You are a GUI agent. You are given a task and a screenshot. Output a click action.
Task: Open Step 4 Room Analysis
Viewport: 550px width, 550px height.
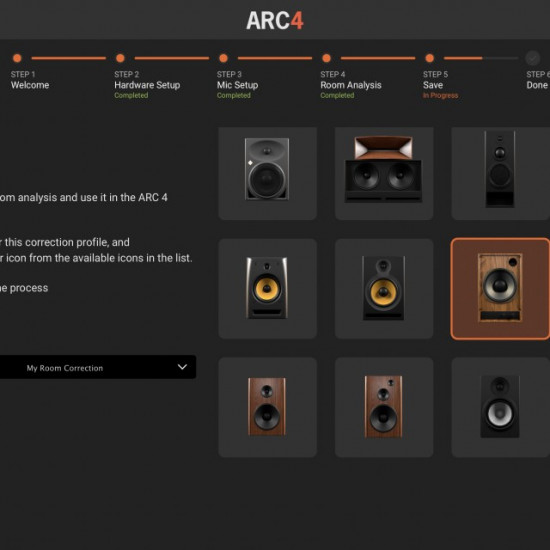point(351,85)
